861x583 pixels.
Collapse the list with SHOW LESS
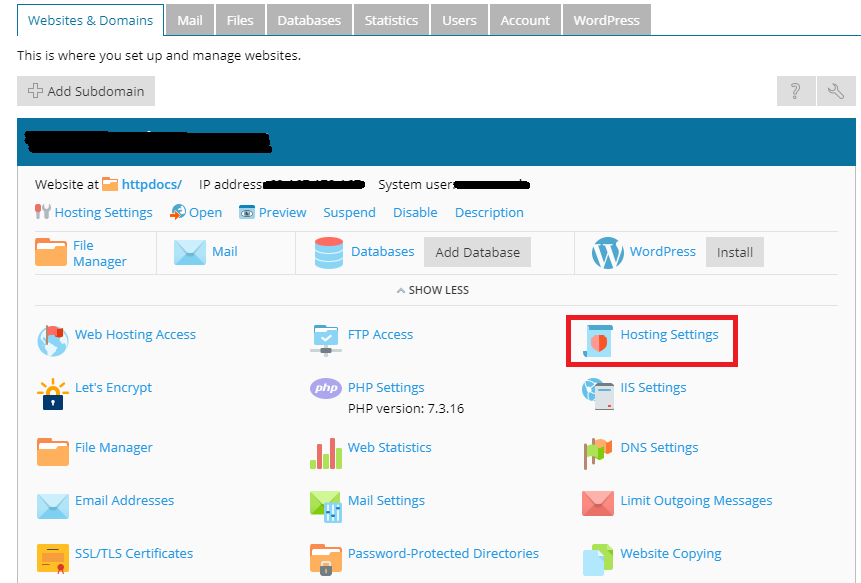tap(433, 290)
